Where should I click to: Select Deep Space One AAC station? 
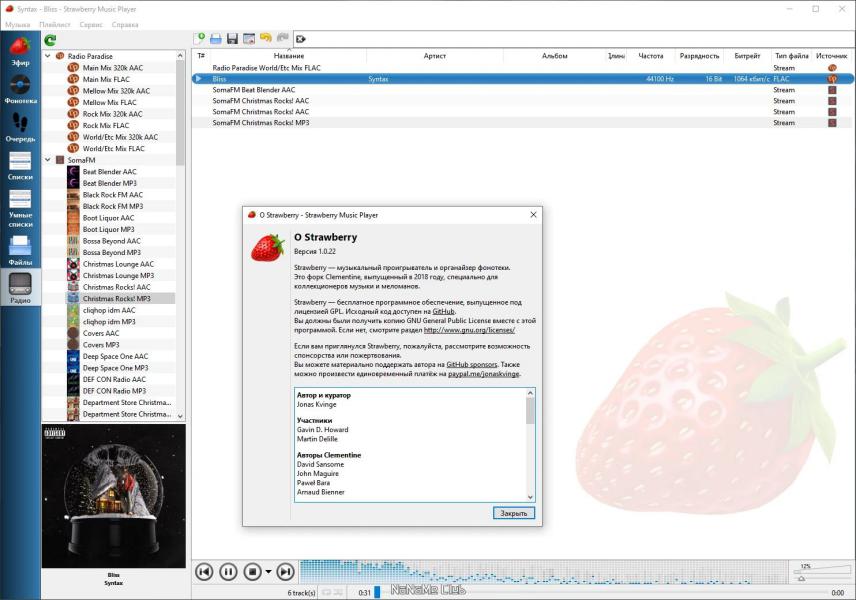pyautogui.click(x=115, y=357)
